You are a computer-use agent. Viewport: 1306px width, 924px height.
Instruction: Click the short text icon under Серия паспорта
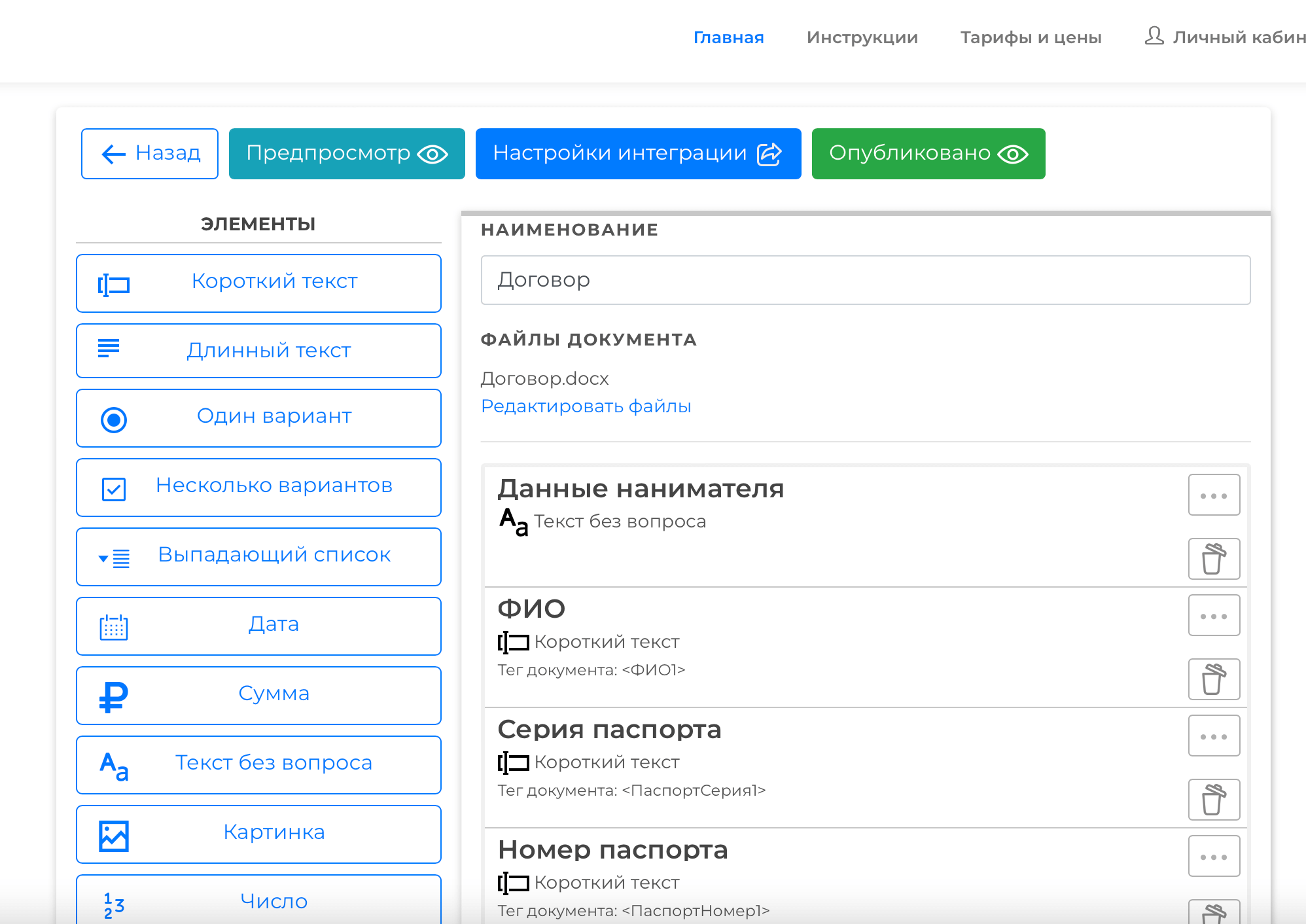514,763
